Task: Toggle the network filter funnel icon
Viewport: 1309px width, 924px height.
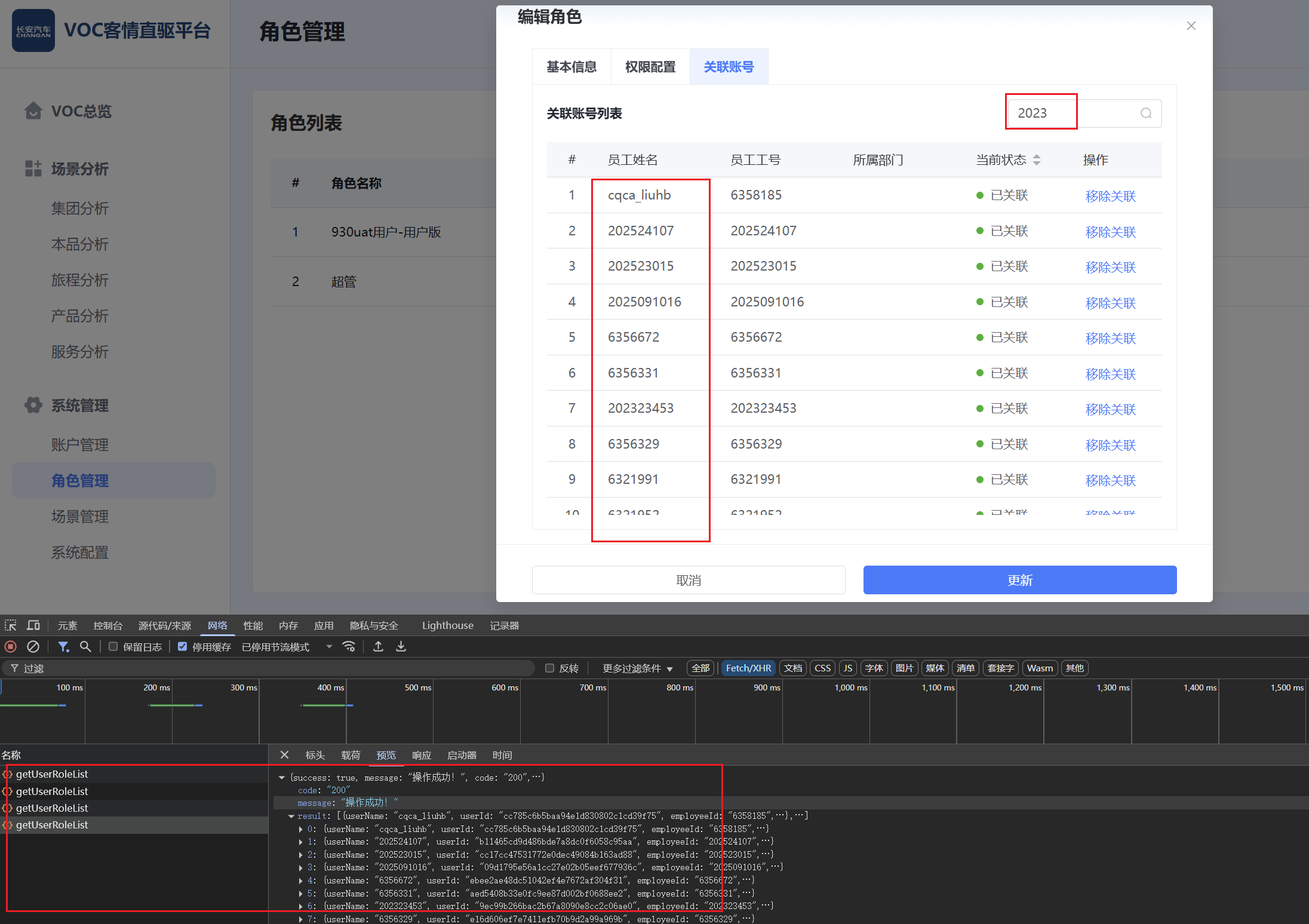Action: (x=63, y=646)
